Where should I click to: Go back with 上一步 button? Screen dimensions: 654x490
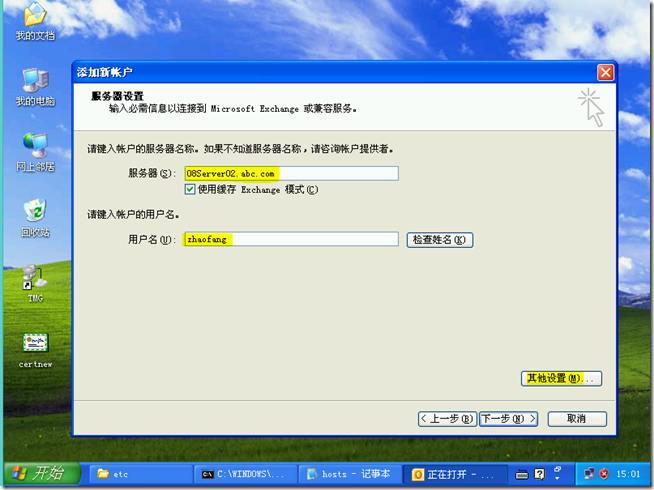(x=447, y=419)
